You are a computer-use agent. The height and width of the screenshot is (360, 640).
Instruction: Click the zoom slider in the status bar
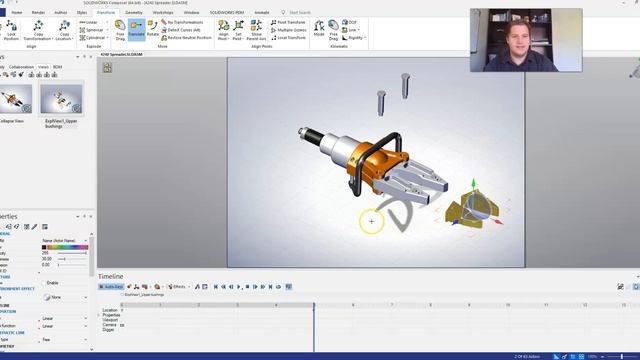tap(621, 356)
